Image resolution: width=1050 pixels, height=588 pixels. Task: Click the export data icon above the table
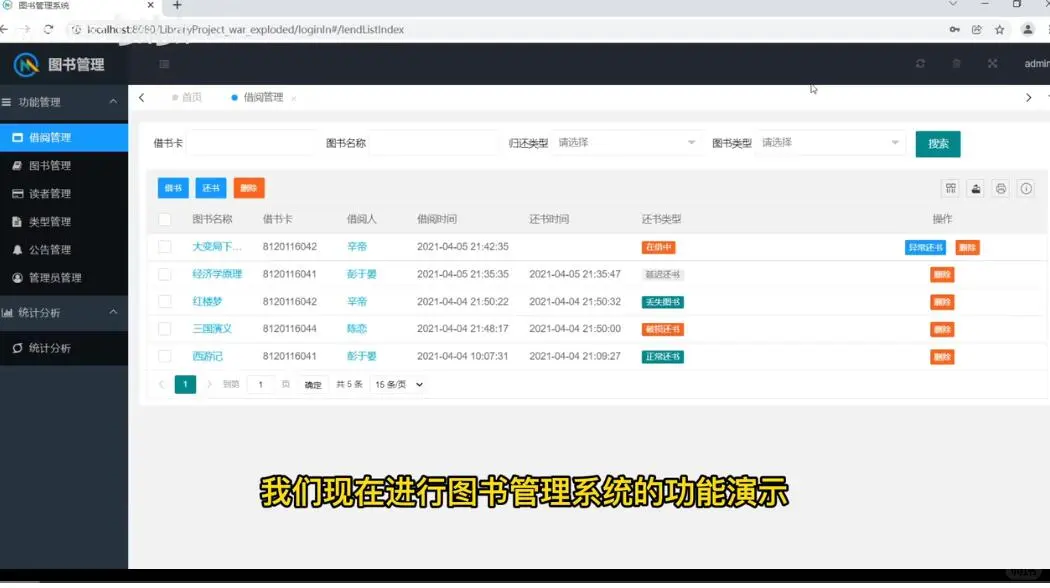tap(975, 188)
